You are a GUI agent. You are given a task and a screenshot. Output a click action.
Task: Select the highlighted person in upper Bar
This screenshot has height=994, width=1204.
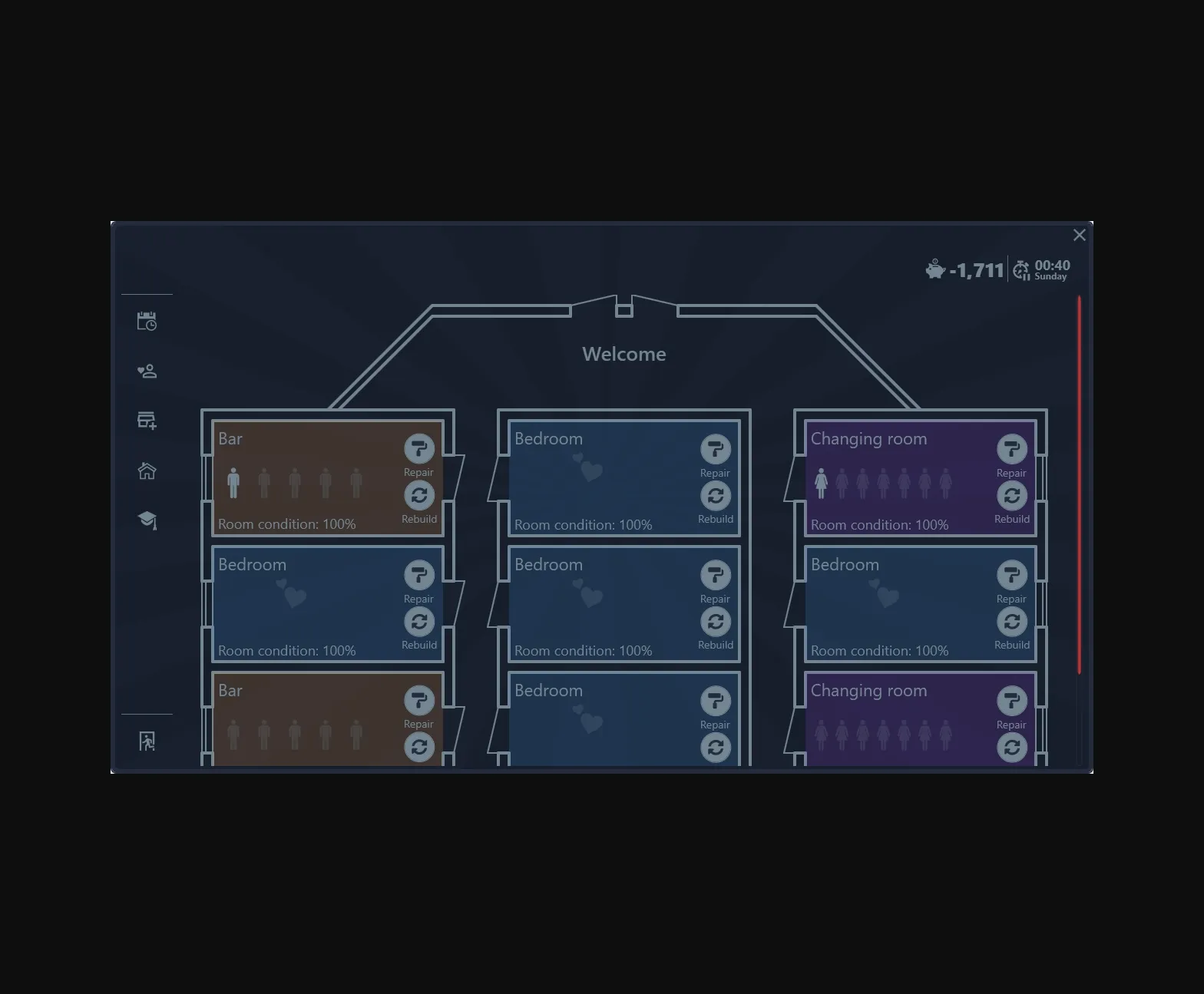pyautogui.click(x=233, y=484)
